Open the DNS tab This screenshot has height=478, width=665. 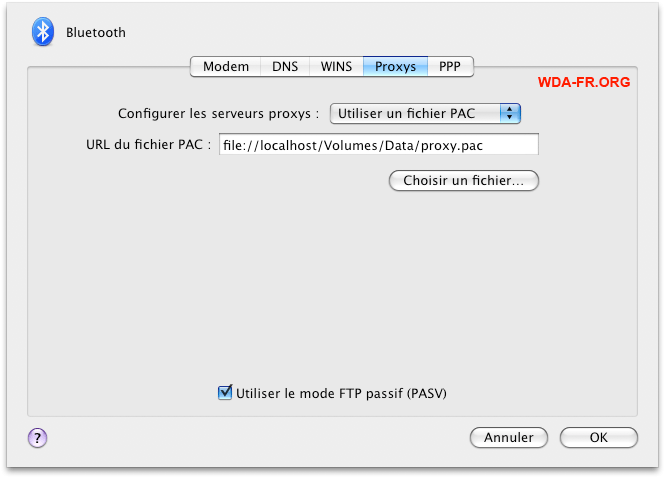click(x=285, y=67)
